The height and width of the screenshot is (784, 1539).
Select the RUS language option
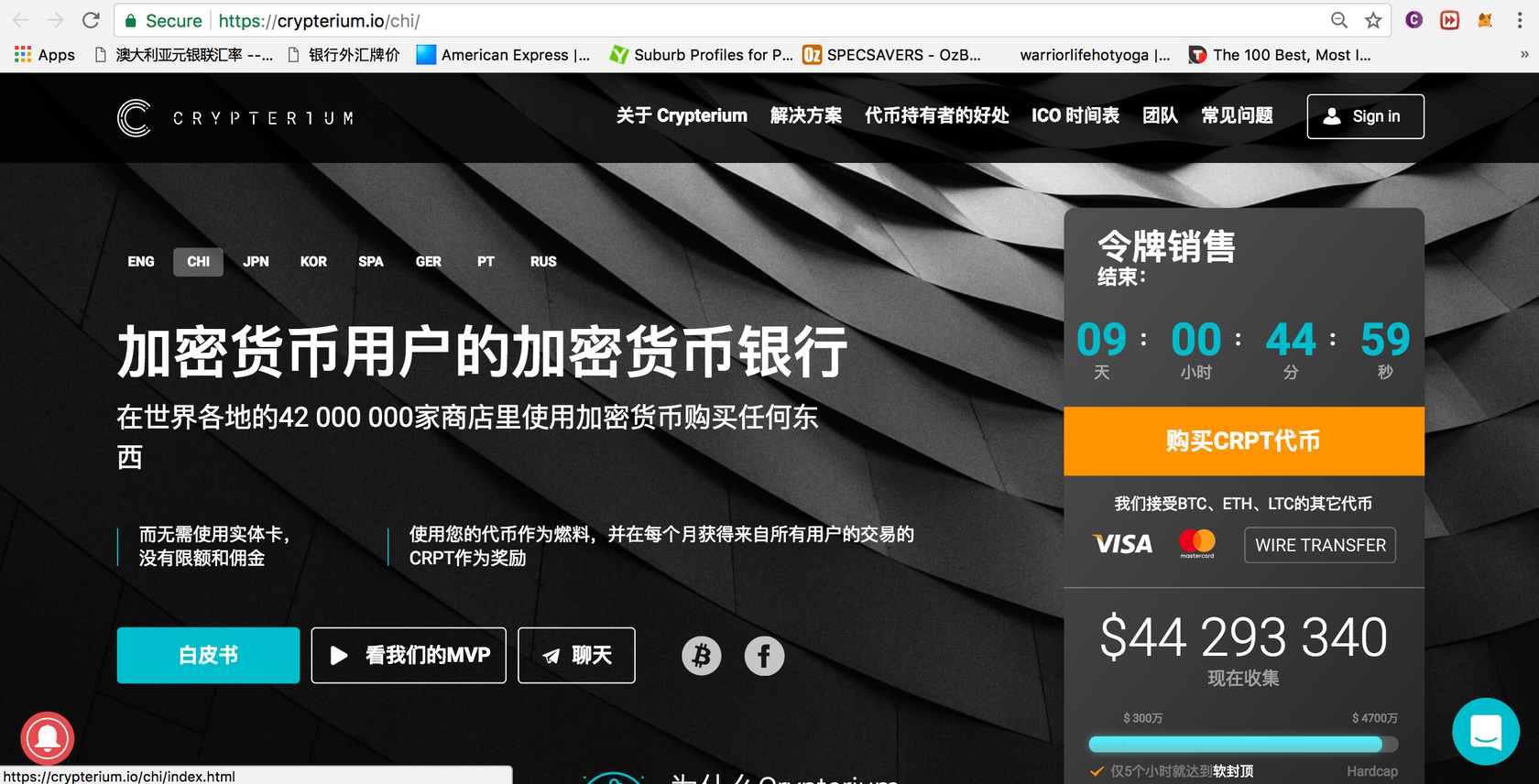click(x=543, y=262)
